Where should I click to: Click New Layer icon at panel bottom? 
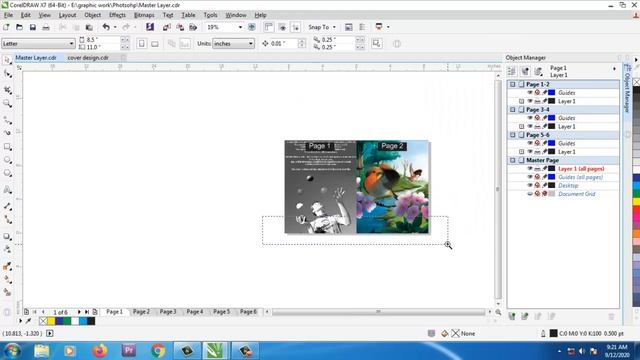tap(512, 316)
